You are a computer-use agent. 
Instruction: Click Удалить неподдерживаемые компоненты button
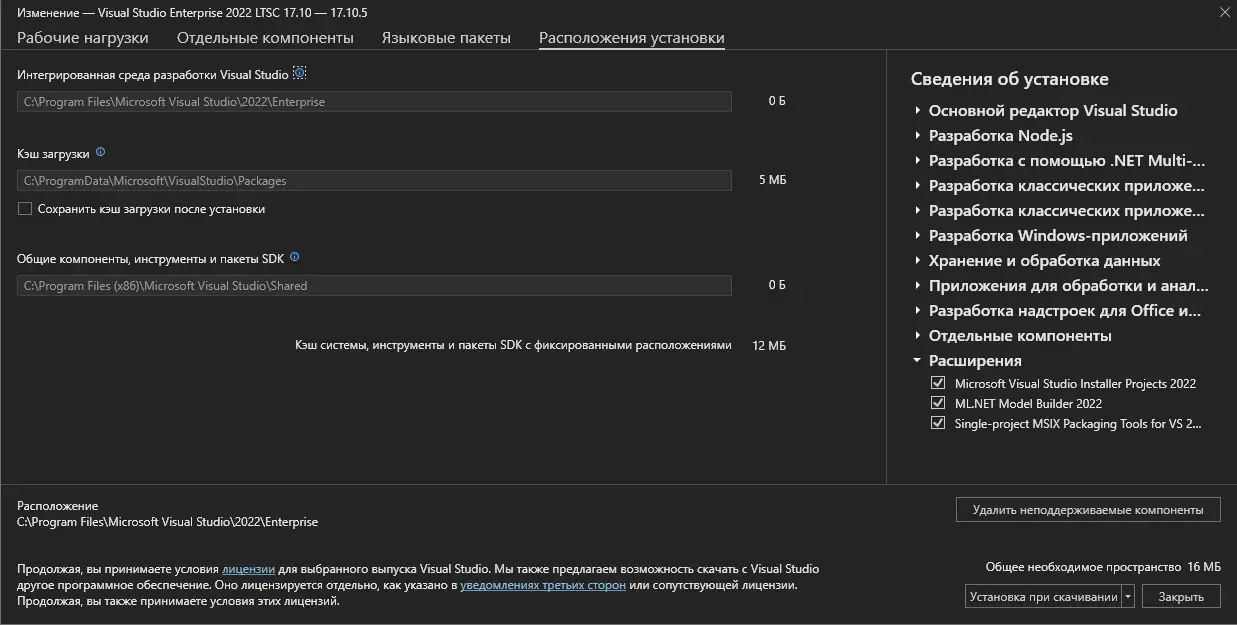coord(1087,510)
